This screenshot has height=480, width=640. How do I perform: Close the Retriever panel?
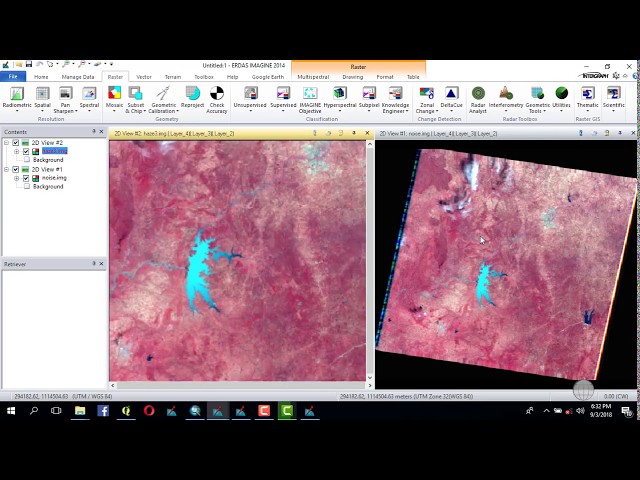click(101, 264)
